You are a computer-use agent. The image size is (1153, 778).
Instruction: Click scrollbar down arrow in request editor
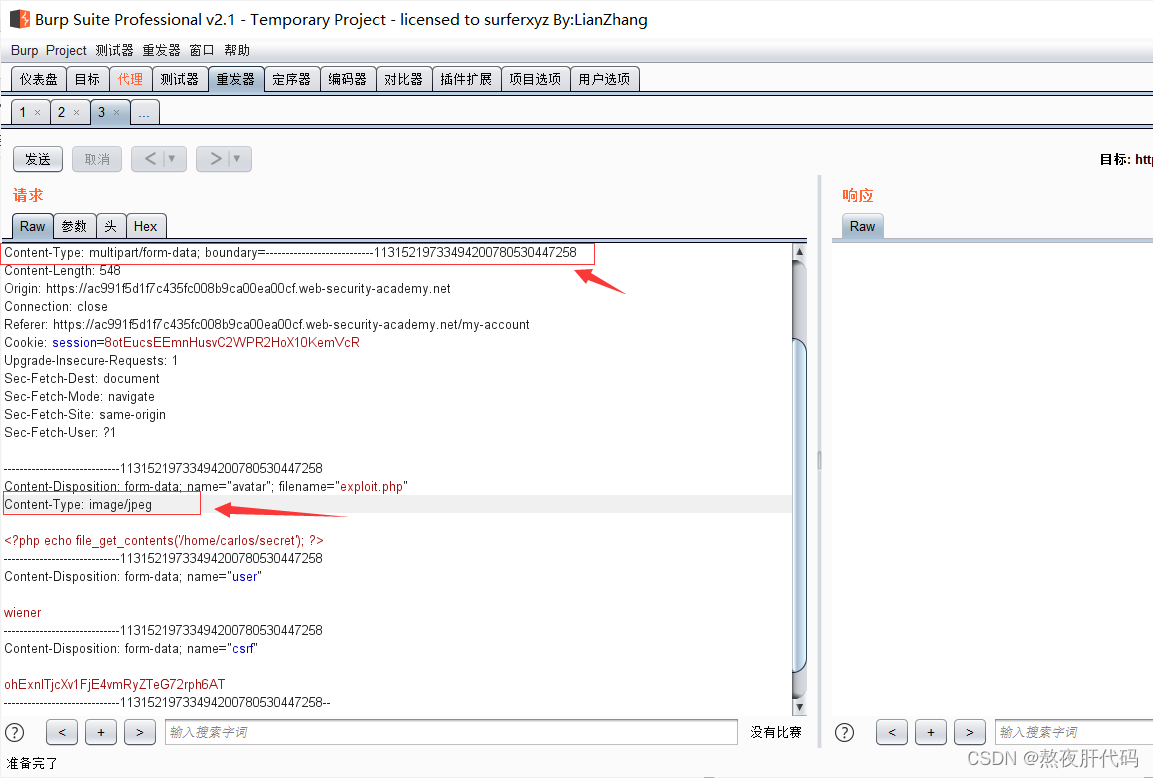click(799, 707)
